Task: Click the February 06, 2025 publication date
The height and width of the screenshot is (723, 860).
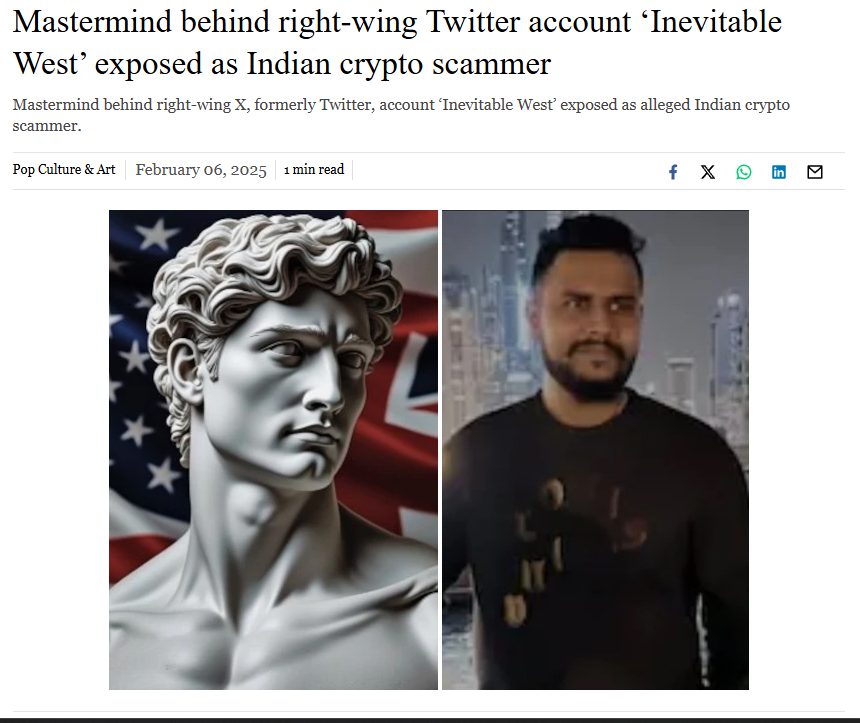Action: (201, 170)
